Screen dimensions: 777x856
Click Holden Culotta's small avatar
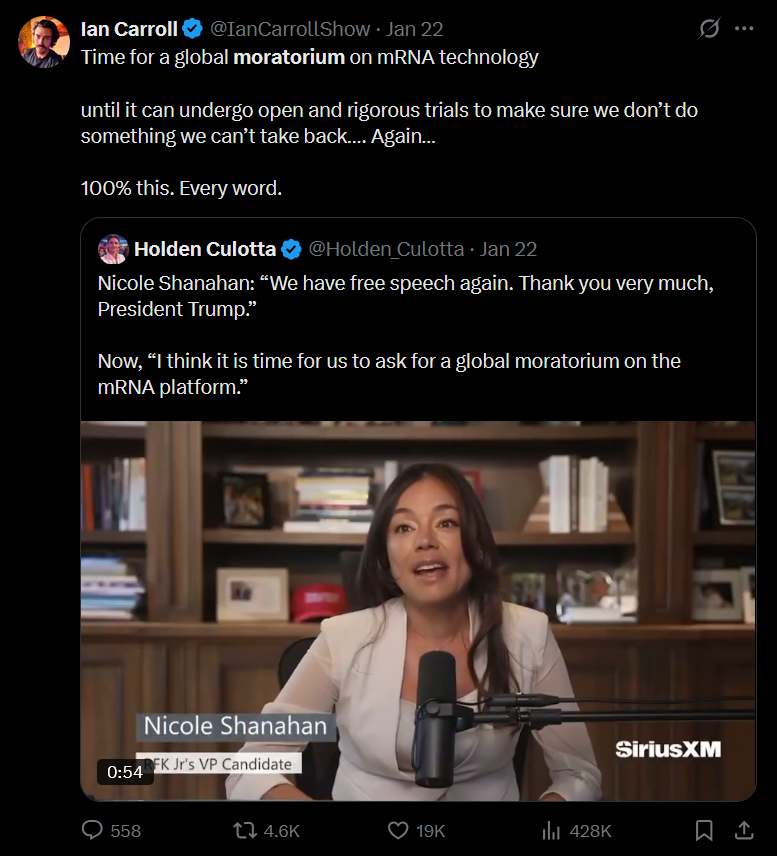pyautogui.click(x=112, y=249)
